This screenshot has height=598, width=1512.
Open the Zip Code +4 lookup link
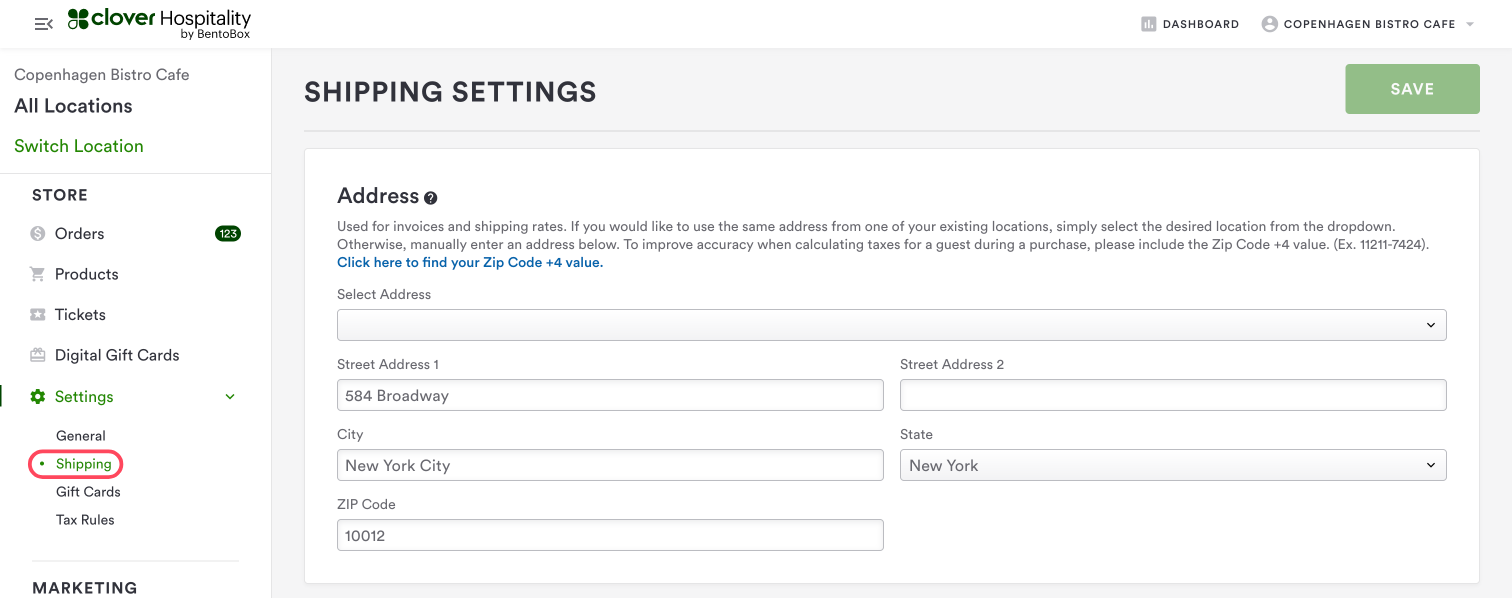click(x=470, y=263)
